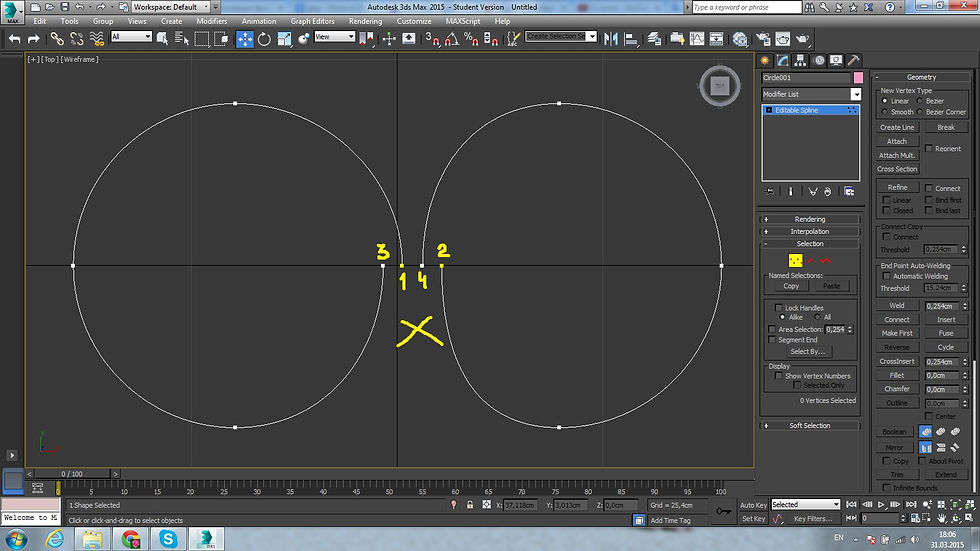Click the Boolean button

[x=894, y=432]
